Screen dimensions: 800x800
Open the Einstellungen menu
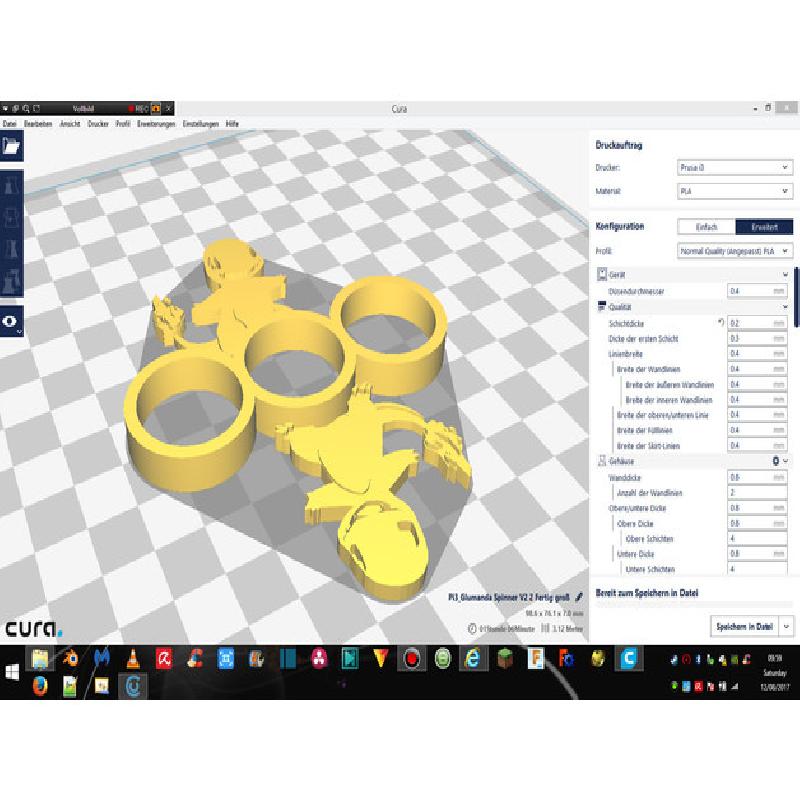click(x=200, y=123)
